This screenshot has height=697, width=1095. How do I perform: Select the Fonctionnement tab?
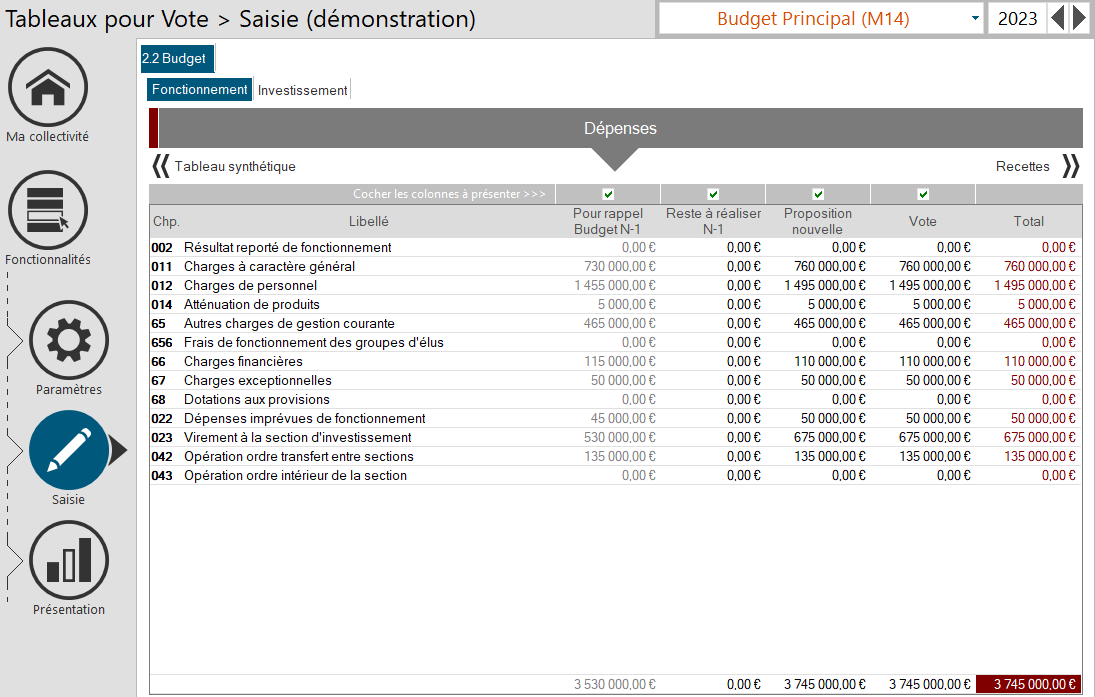coord(200,90)
